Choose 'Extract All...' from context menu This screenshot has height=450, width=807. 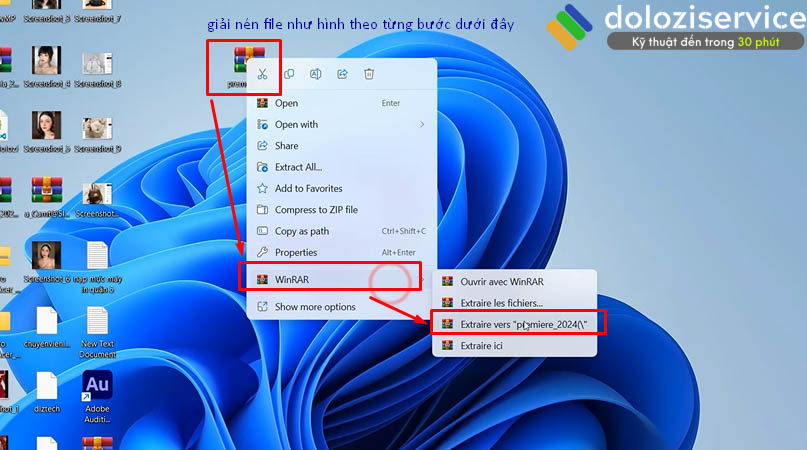[342, 167]
